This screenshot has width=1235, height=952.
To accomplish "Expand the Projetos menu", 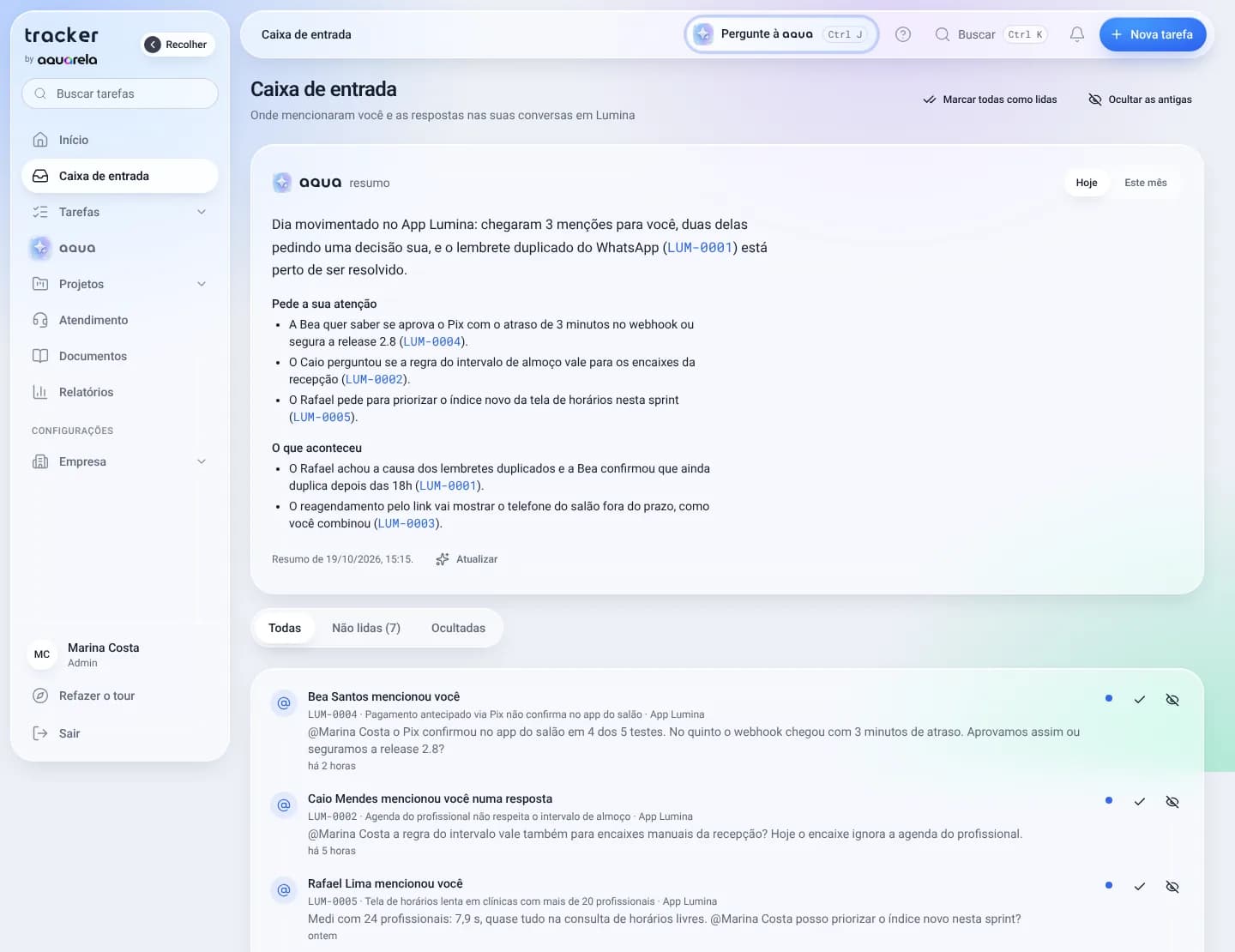I will click(120, 284).
